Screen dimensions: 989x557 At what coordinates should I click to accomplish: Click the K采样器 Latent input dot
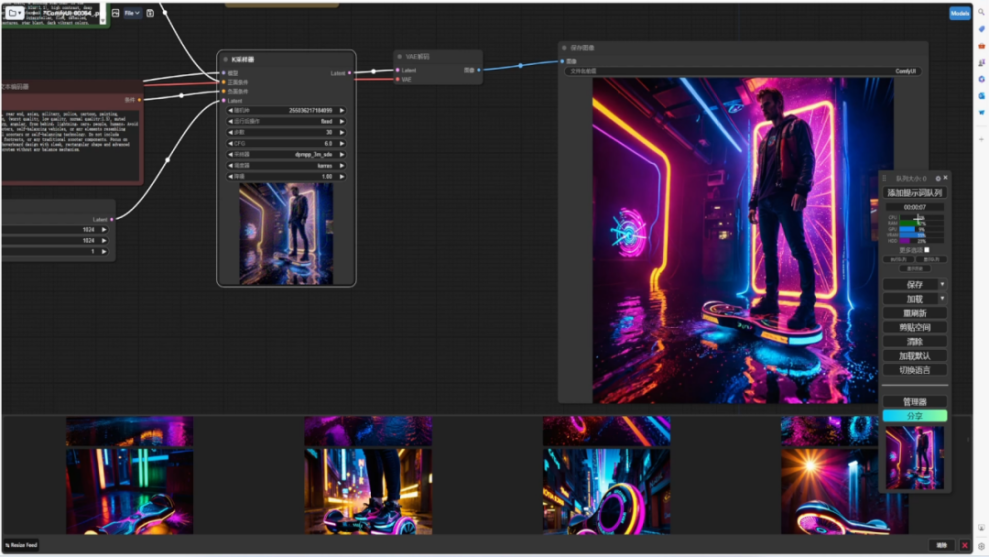coord(224,100)
